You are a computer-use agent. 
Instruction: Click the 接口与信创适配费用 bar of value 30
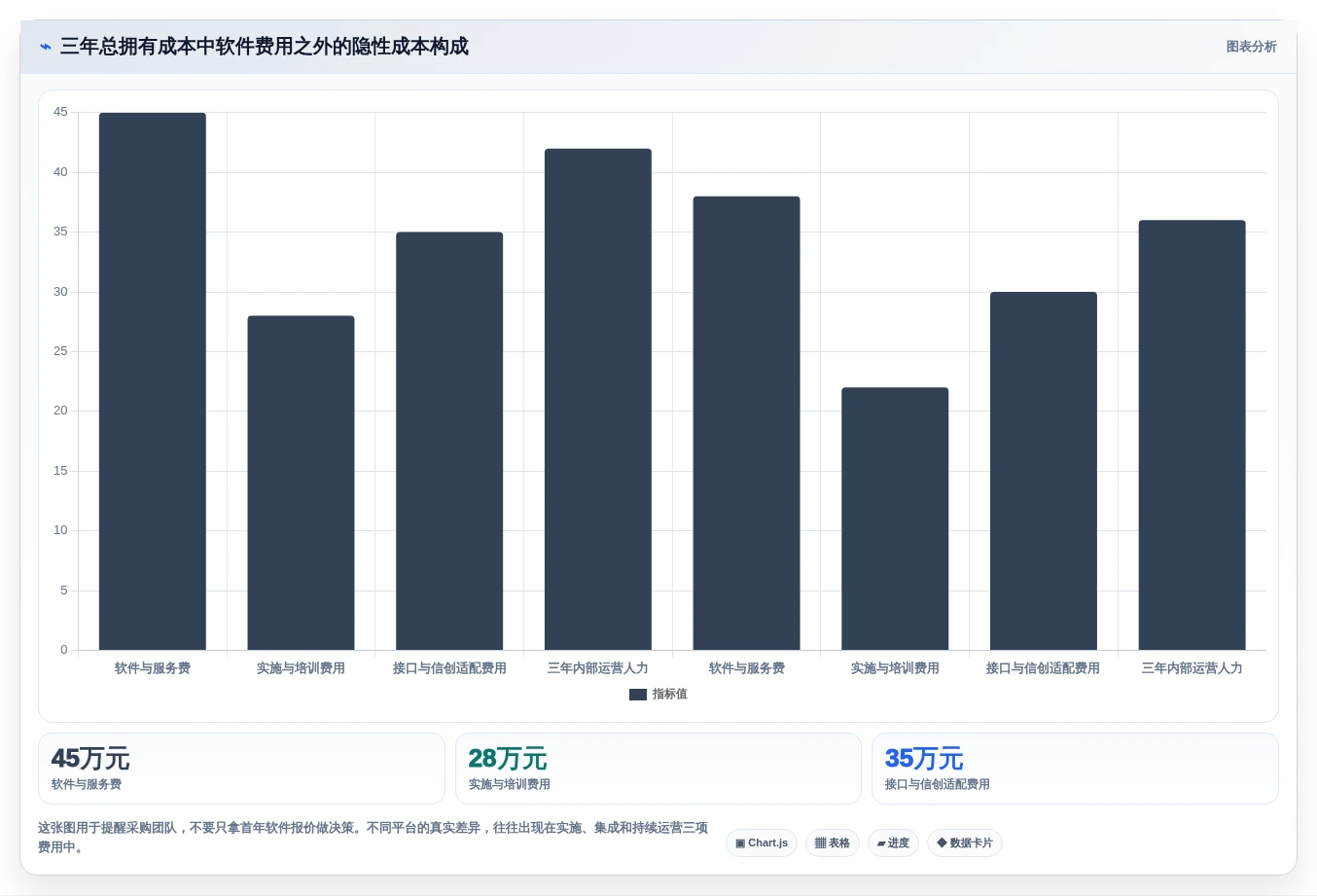coord(1044,471)
